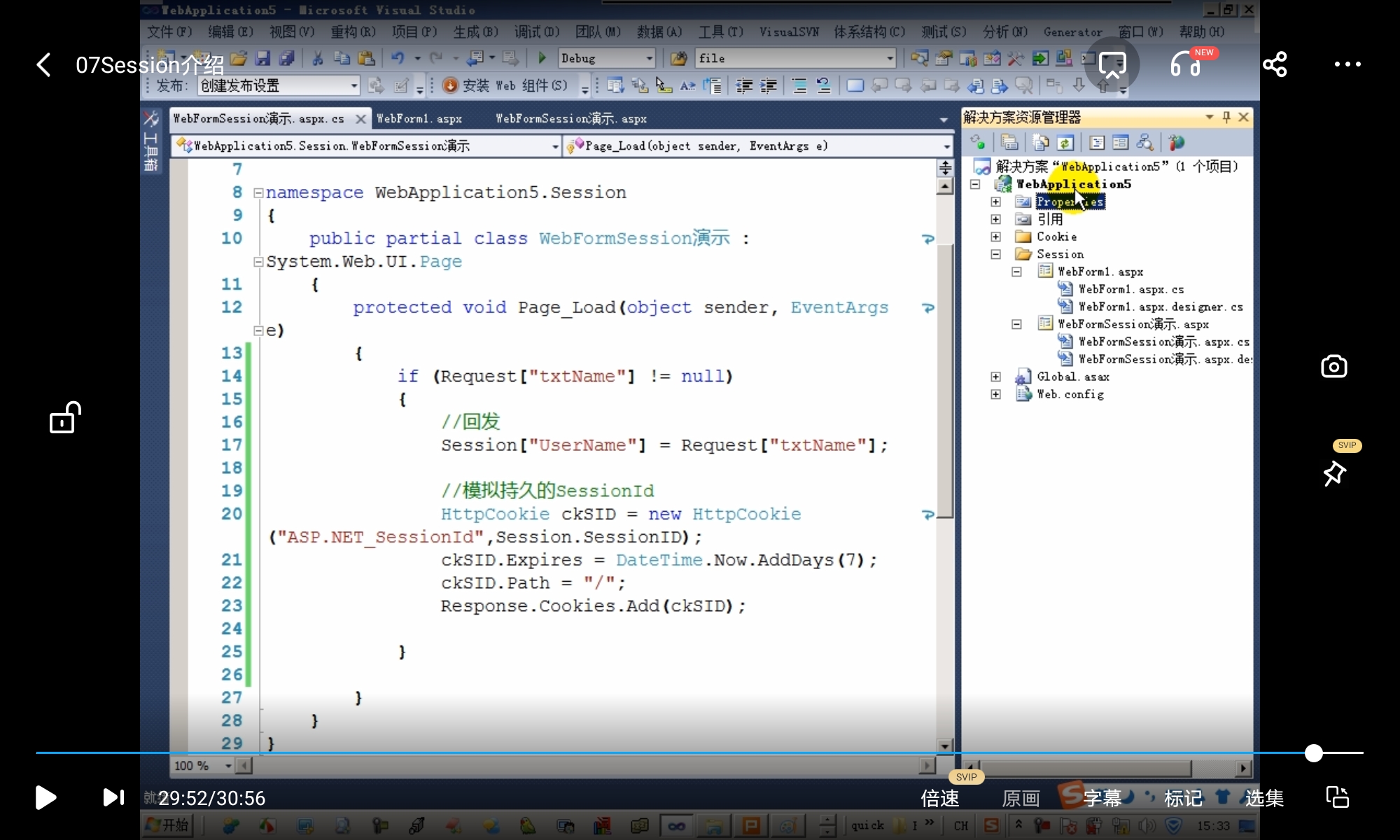Click the Paste clipboard icon

pos(365,58)
